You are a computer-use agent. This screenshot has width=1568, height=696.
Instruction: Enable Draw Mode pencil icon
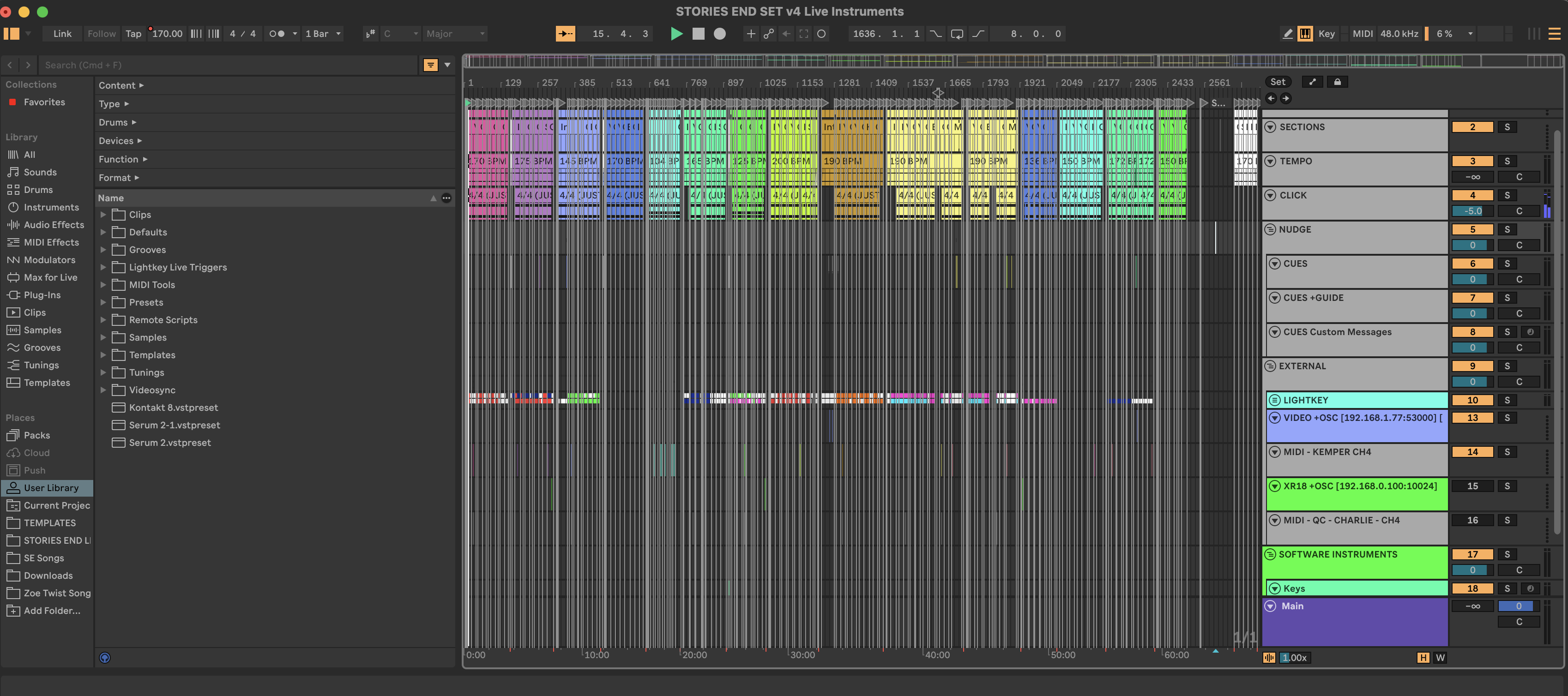pos(1287,34)
